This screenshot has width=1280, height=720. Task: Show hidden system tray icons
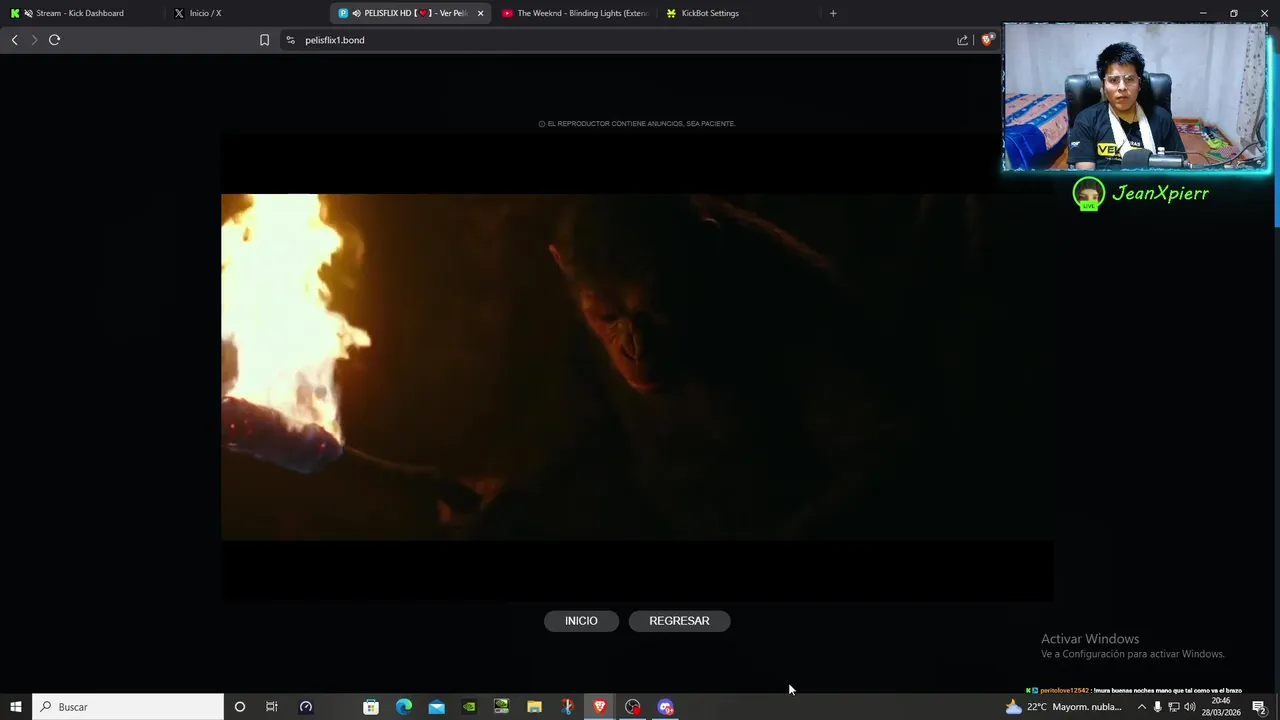click(1142, 707)
